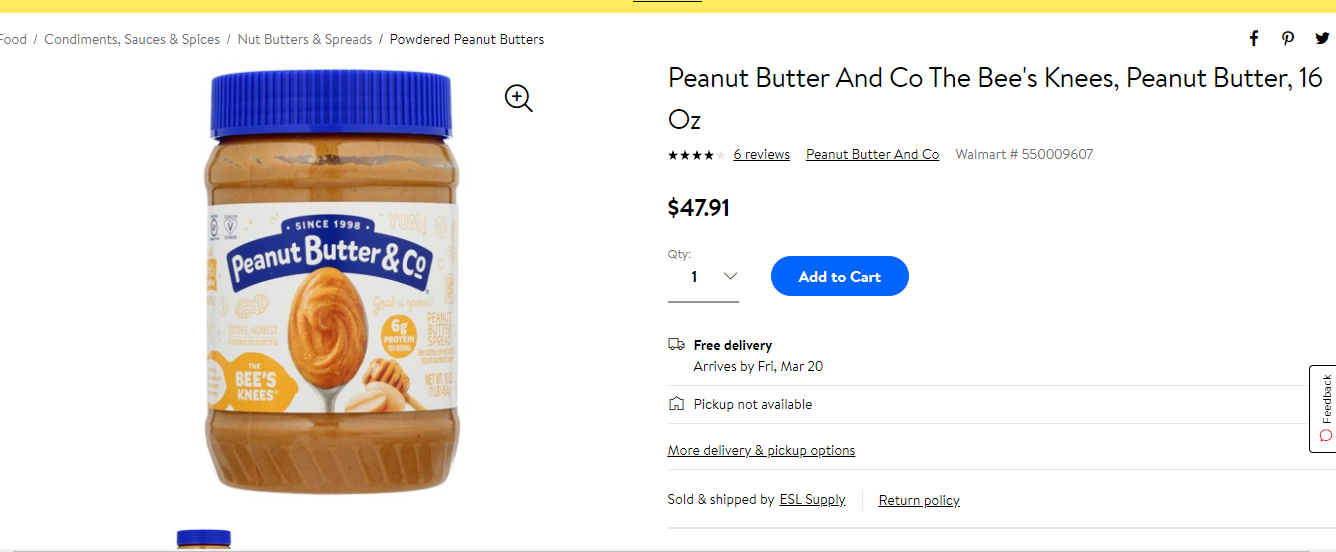Viewport: 1336px width, 552px height.
Task: Click the delivery truck icon
Action: 677,345
